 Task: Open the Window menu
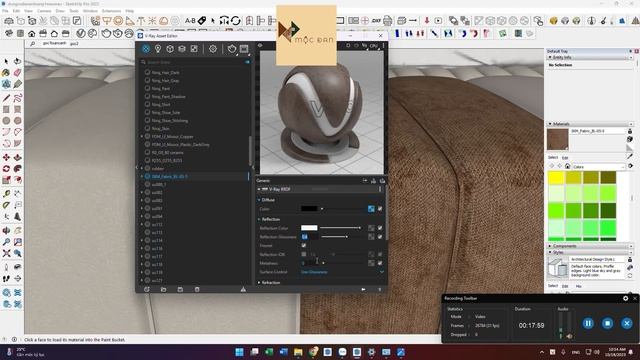pyautogui.click(x=90, y=11)
